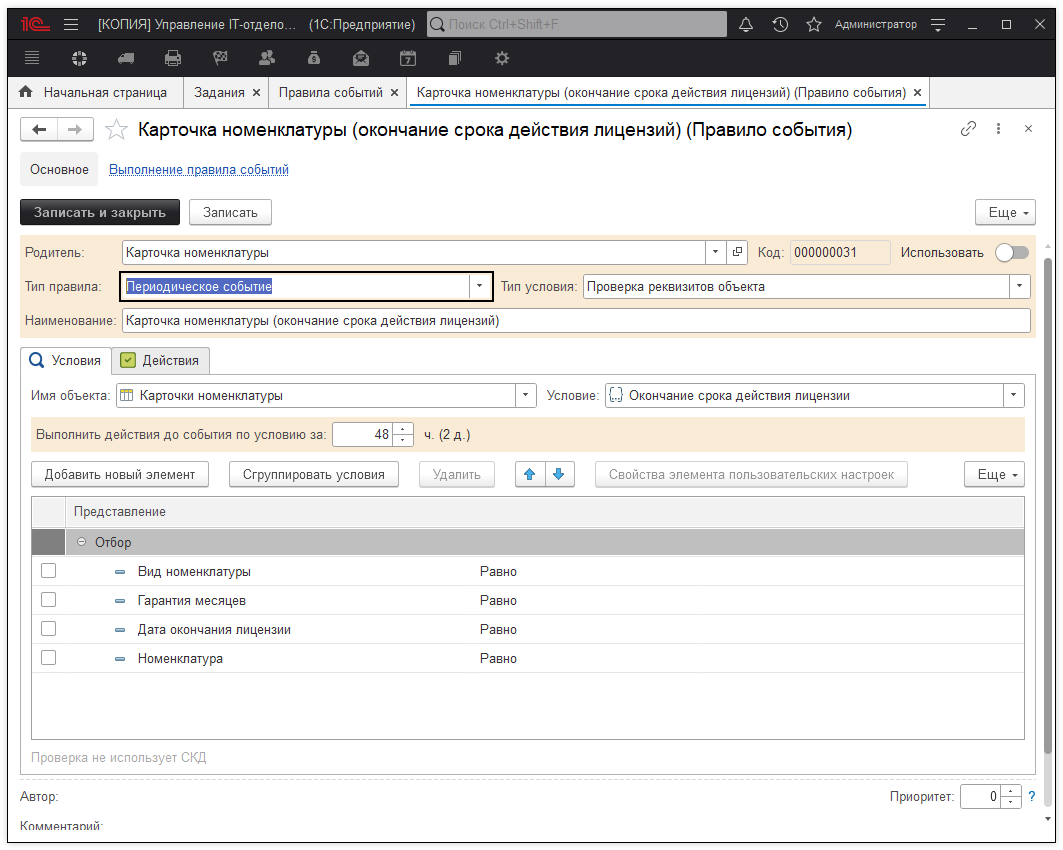The image size is (1063, 850).
Task: Check the Вид номенклатуры filter checkbox
Action: coord(48,571)
